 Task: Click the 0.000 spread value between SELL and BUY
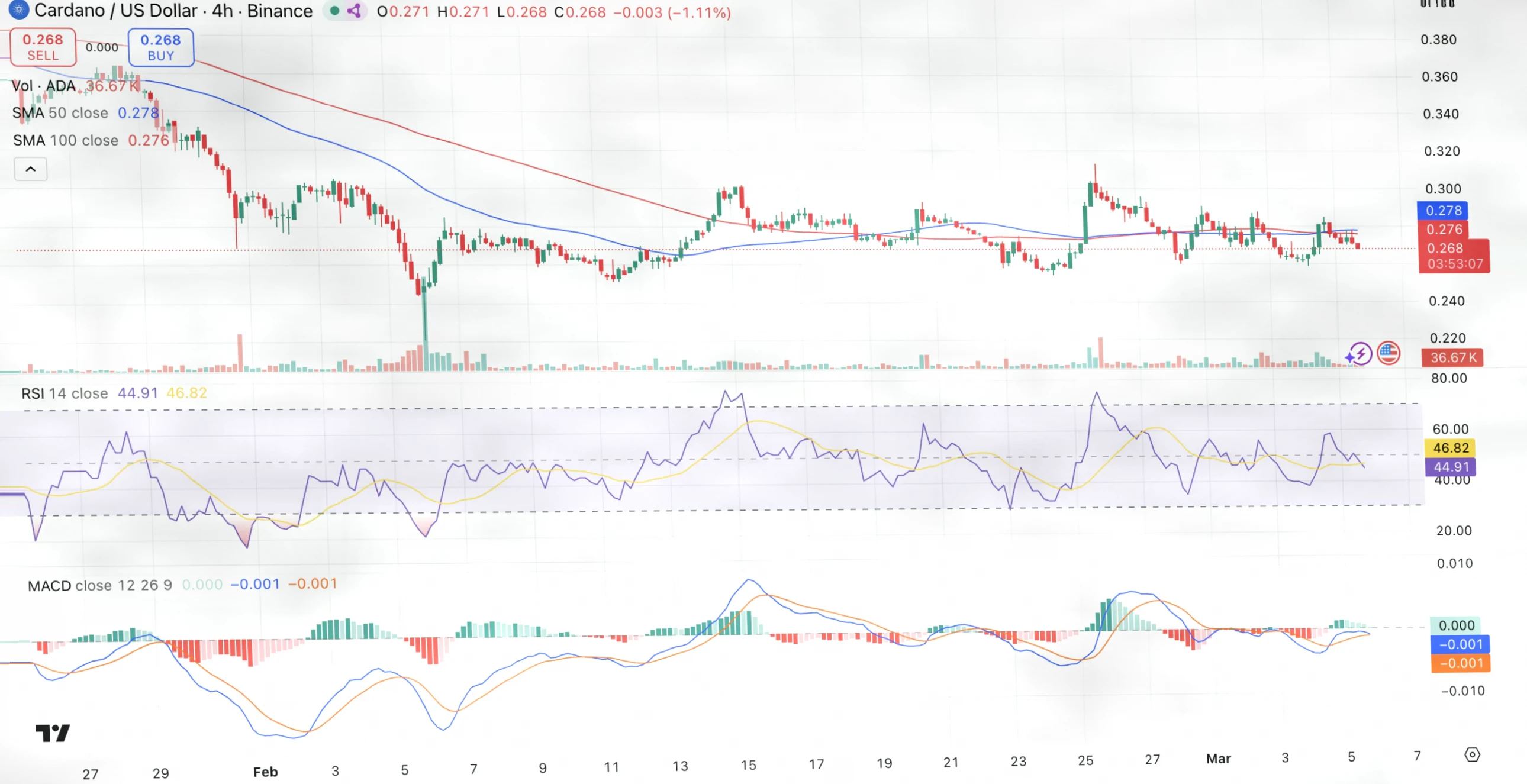(102, 47)
